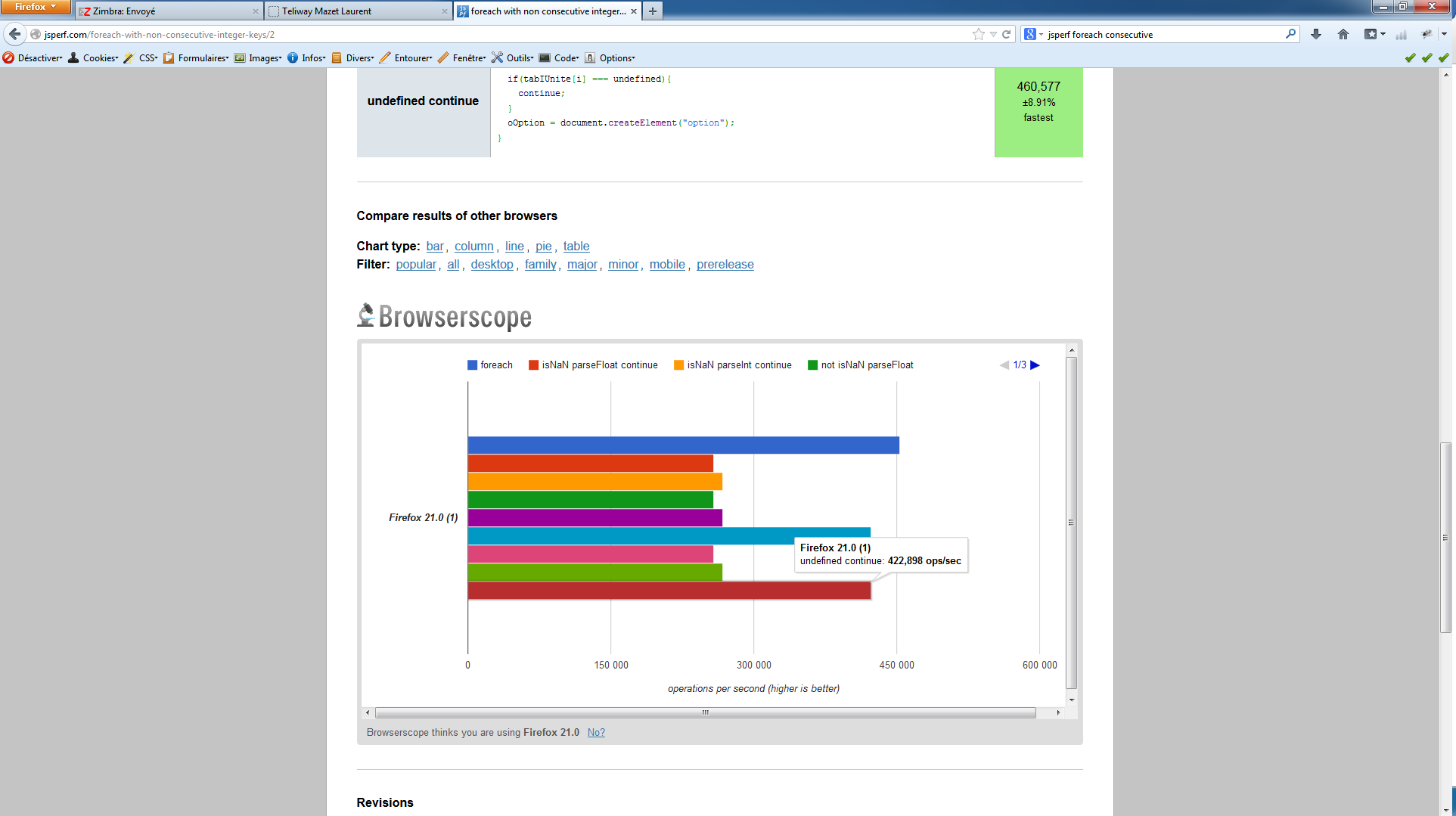Select bar chart type link

[435, 247]
